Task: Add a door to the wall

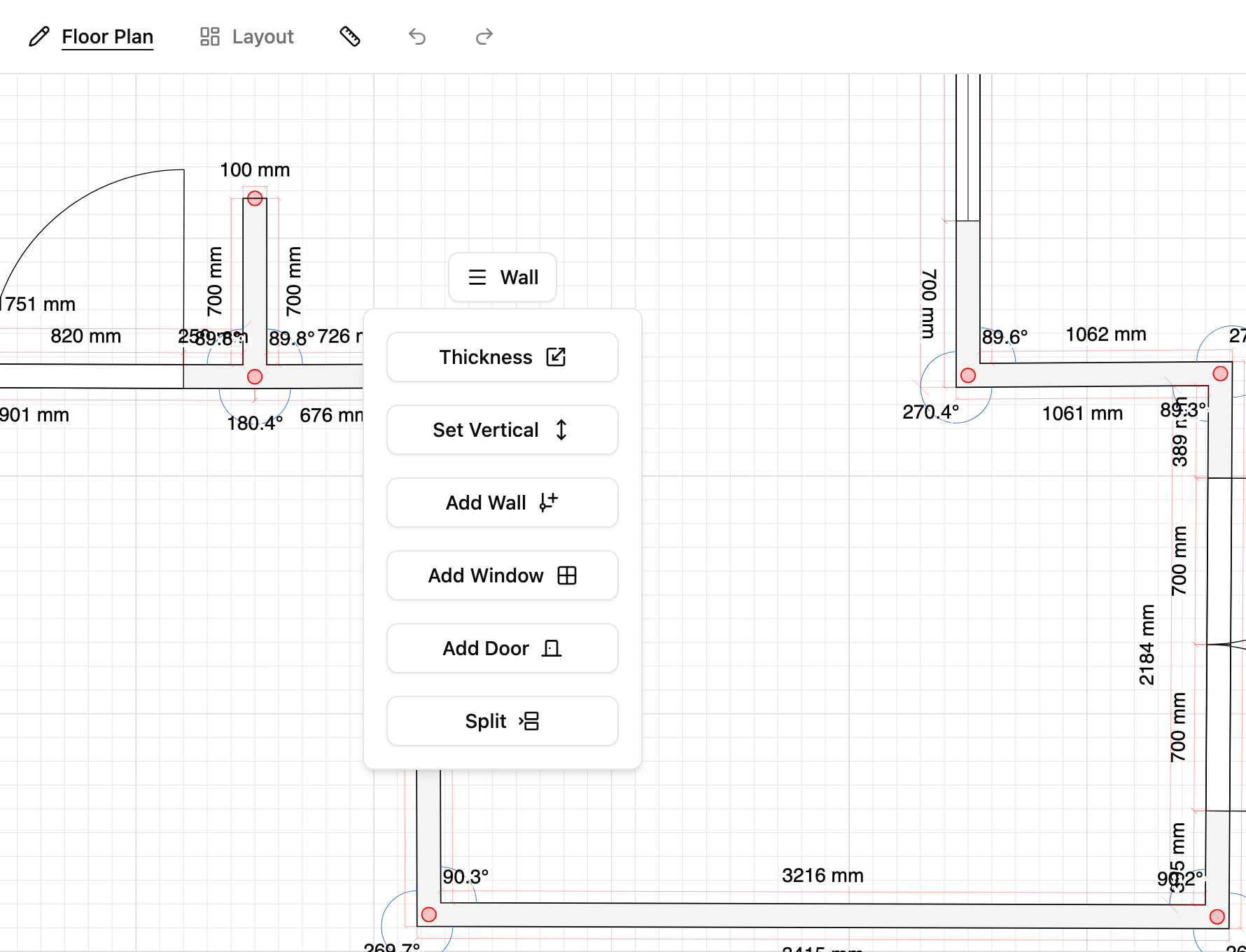Action: pyautogui.click(x=503, y=648)
